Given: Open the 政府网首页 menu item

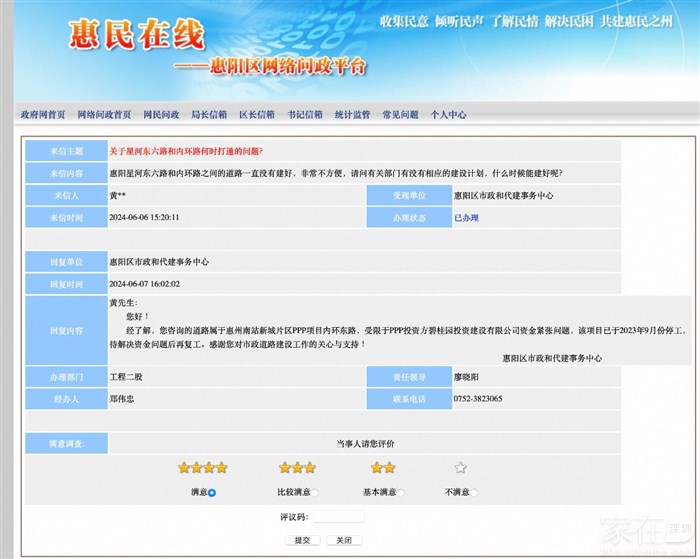Looking at the screenshot, I should pos(43,115).
